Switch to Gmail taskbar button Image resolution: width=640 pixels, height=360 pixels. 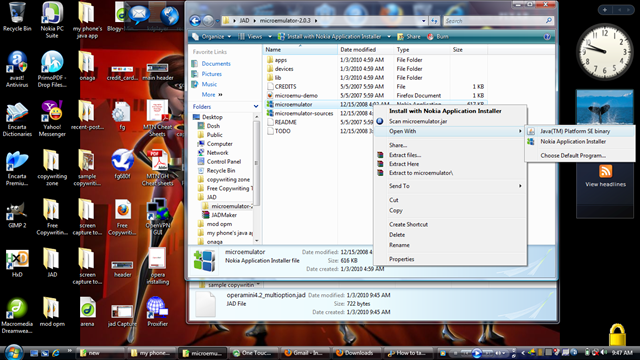coord(306,353)
